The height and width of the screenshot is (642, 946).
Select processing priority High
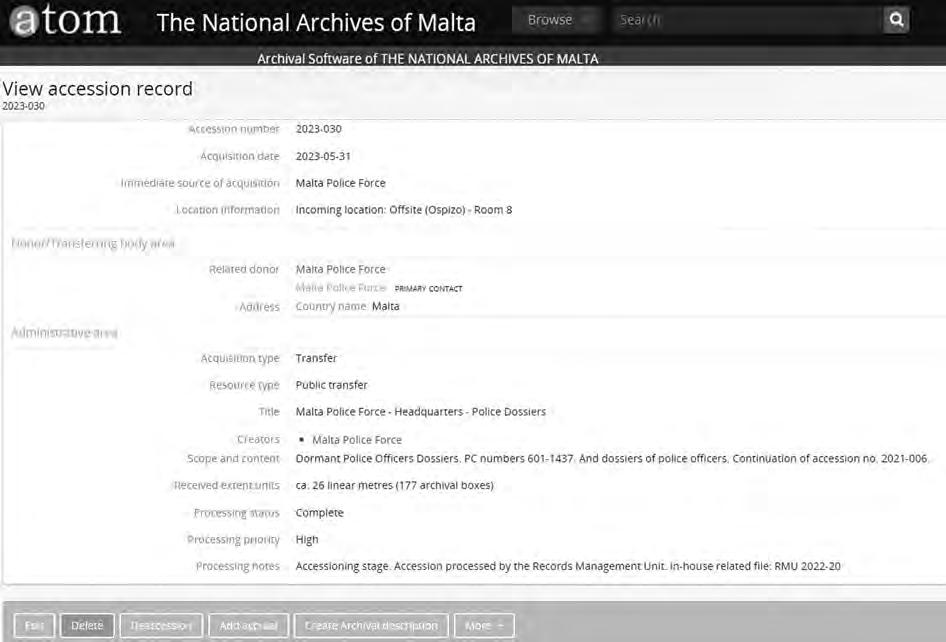(x=306, y=539)
